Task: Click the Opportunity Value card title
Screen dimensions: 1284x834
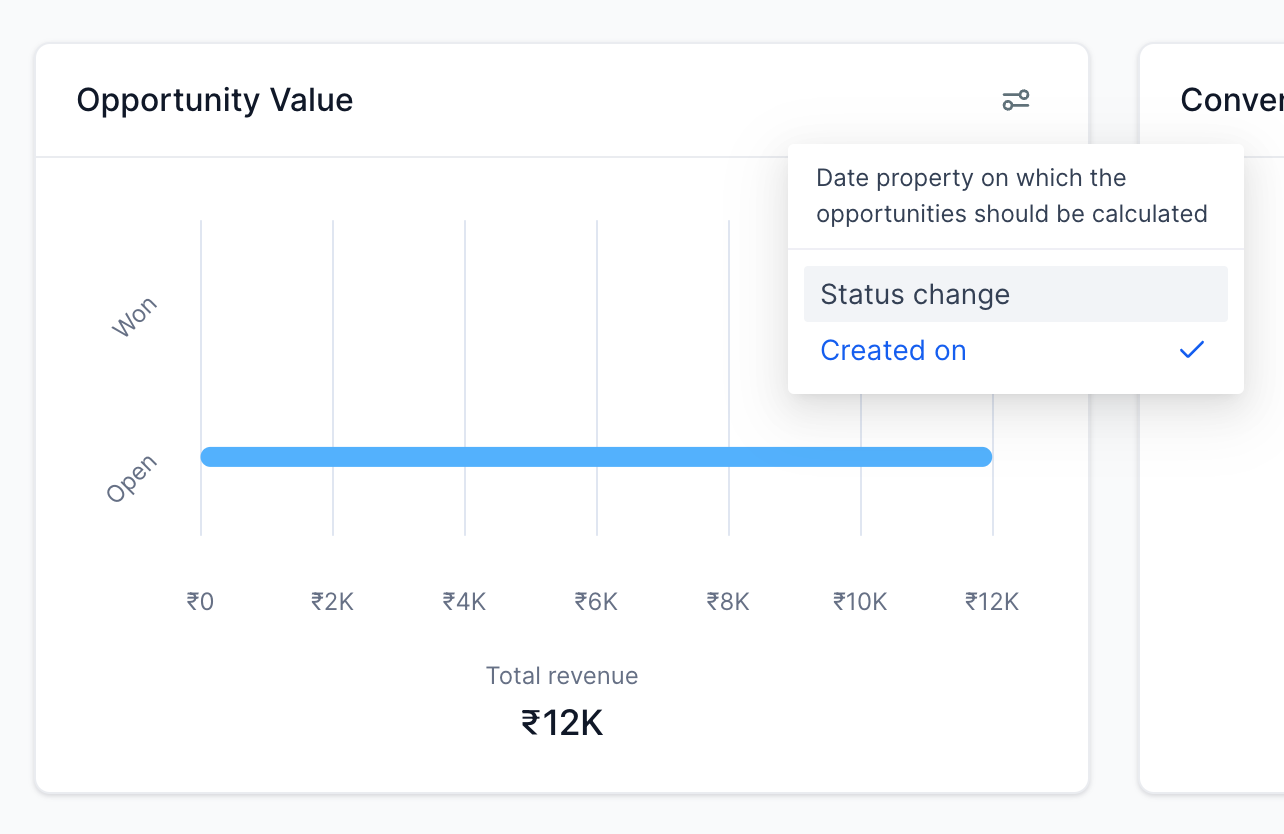Action: 215,100
